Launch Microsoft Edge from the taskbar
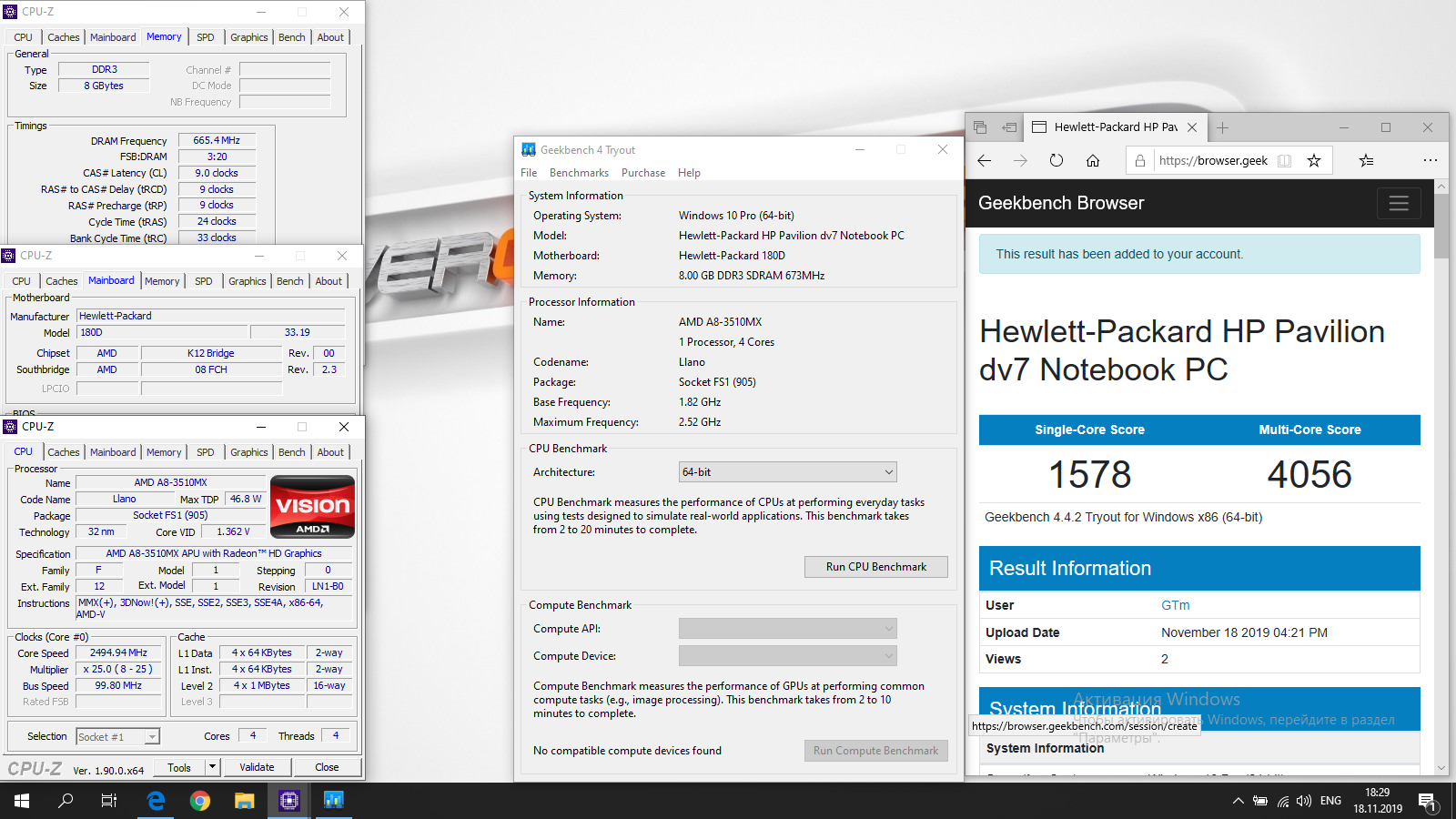The width and height of the screenshot is (1456, 819). coord(156,801)
